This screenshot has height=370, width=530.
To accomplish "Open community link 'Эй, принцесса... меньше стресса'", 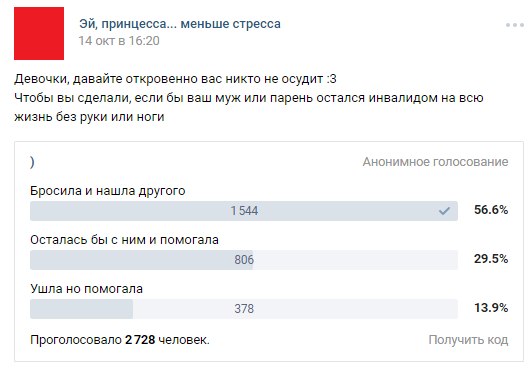I will [180, 24].
